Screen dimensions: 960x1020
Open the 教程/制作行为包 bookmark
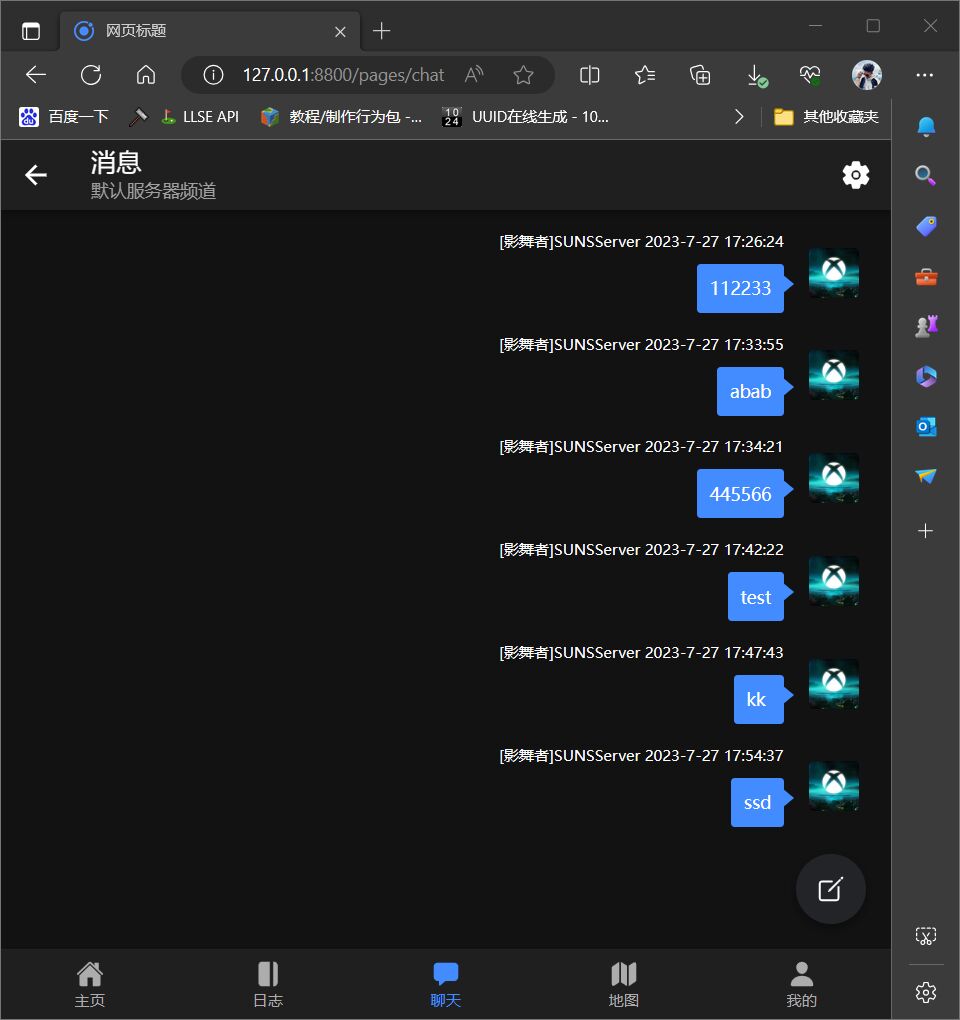341,116
